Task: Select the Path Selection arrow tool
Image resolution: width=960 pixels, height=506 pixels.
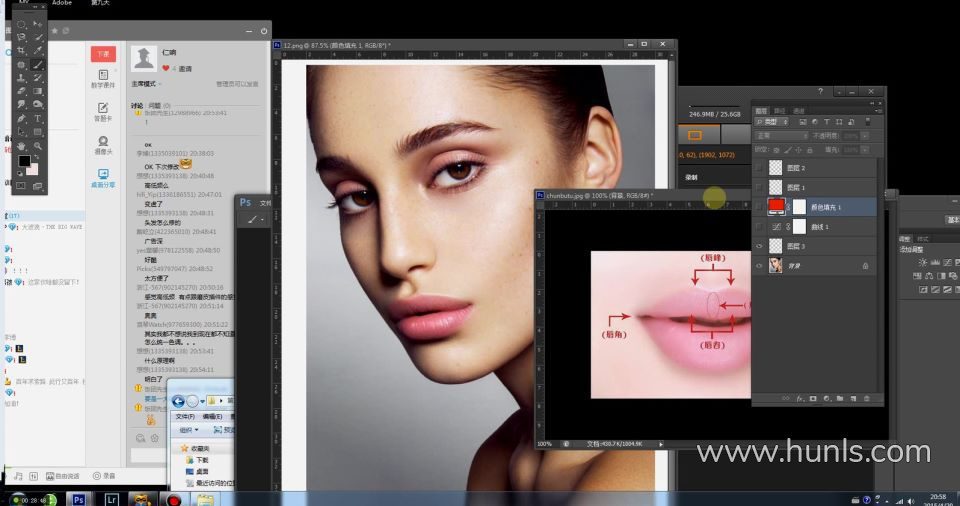Action: (21, 132)
